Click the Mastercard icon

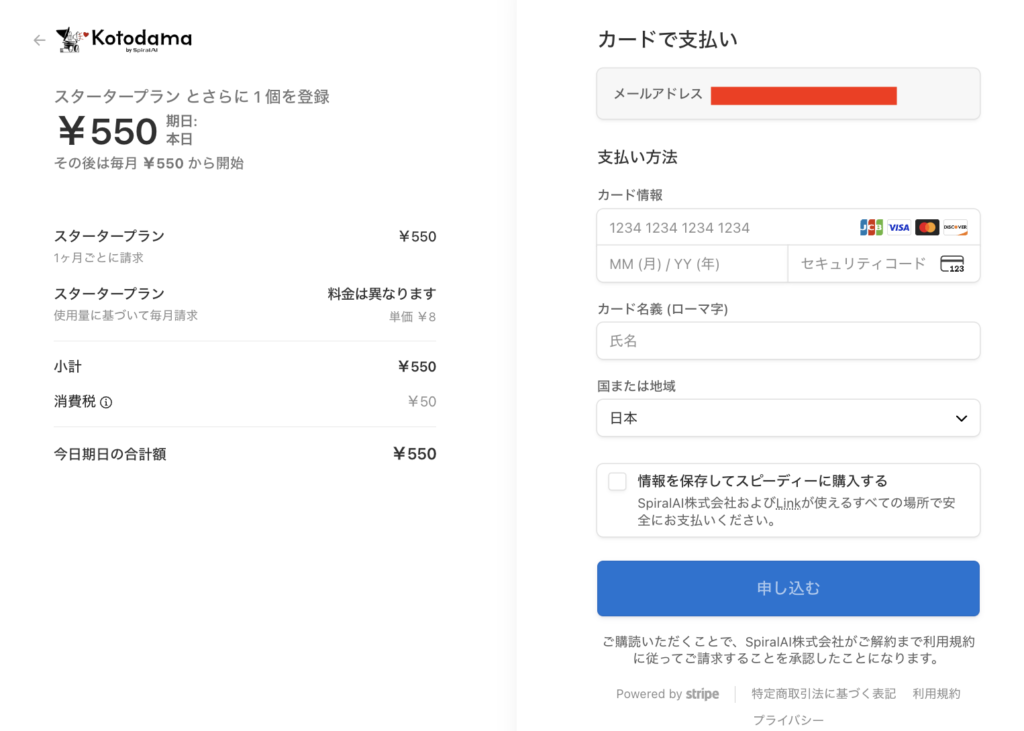[927, 228]
